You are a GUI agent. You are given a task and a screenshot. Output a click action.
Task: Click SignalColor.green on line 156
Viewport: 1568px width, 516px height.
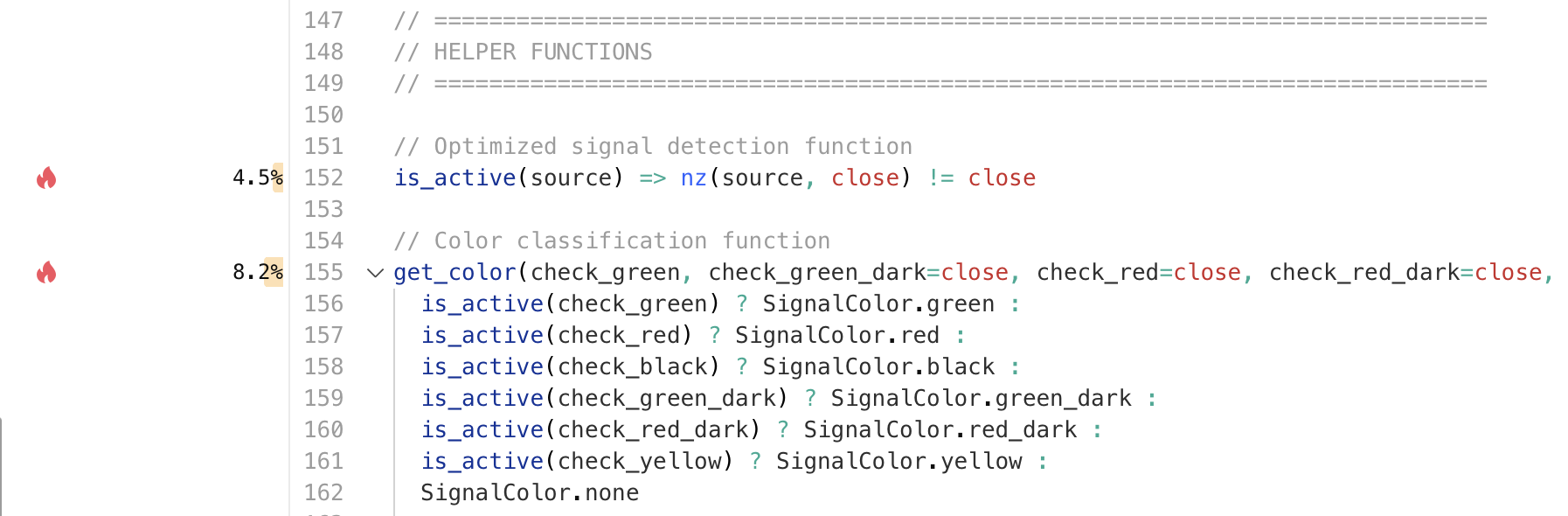[x=878, y=304]
